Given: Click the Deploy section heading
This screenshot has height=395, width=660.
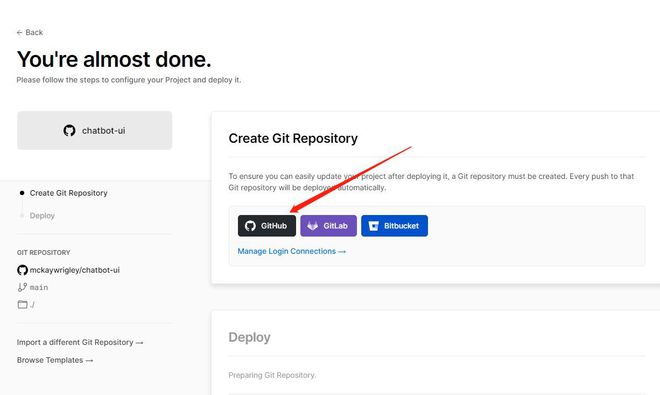Looking at the screenshot, I should tap(249, 337).
